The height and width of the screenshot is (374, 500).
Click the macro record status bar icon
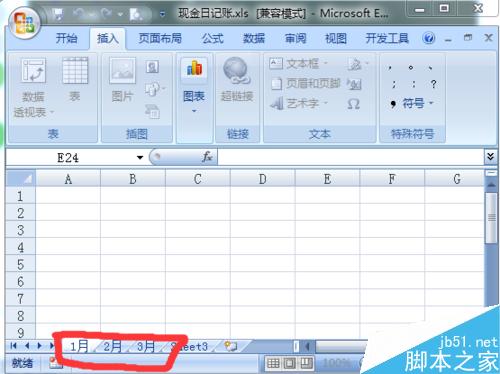tap(55, 363)
